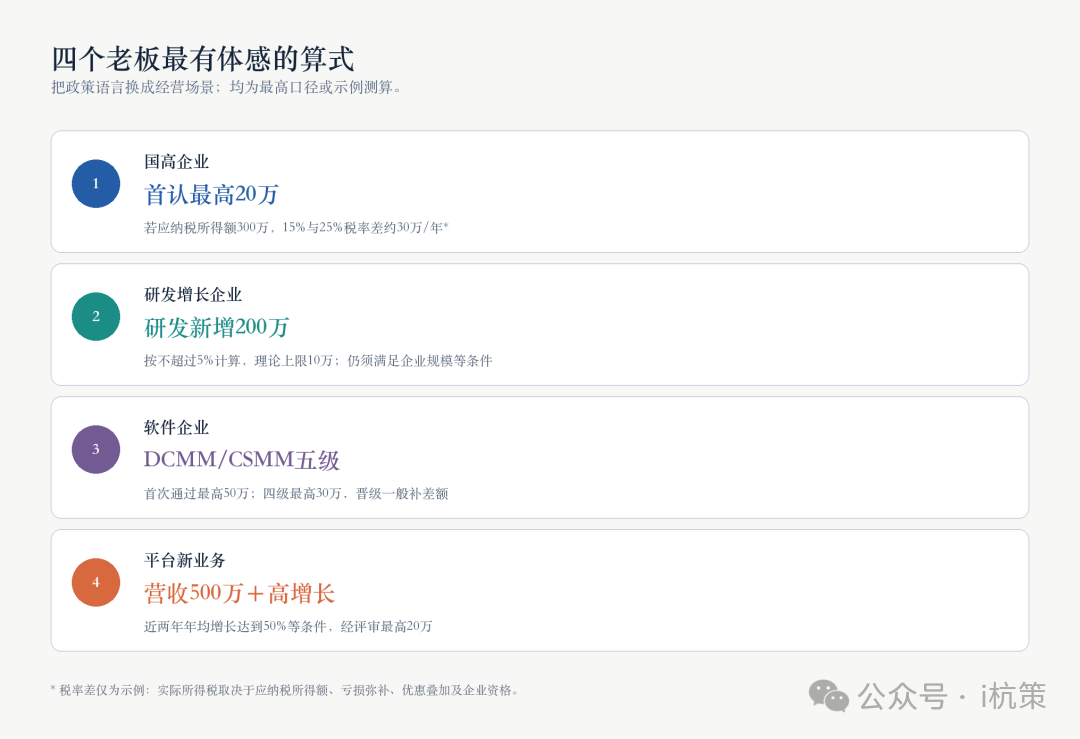Click the purple number 3 circle
Viewport: 1080px width, 739px height.
click(96, 450)
